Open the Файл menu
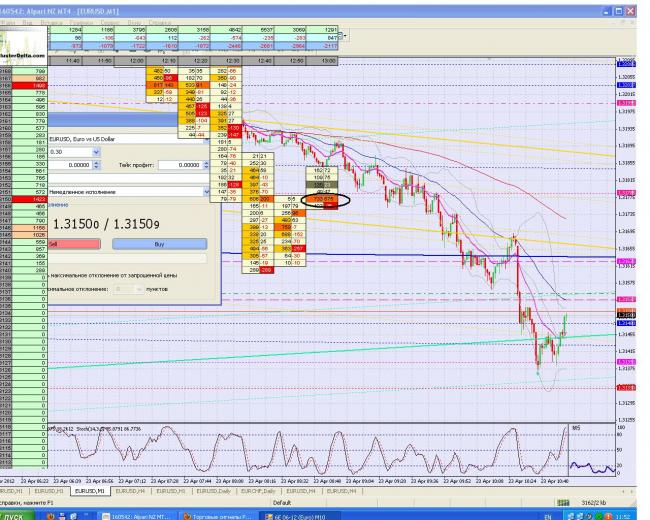The height and width of the screenshot is (520, 650). (7, 22)
